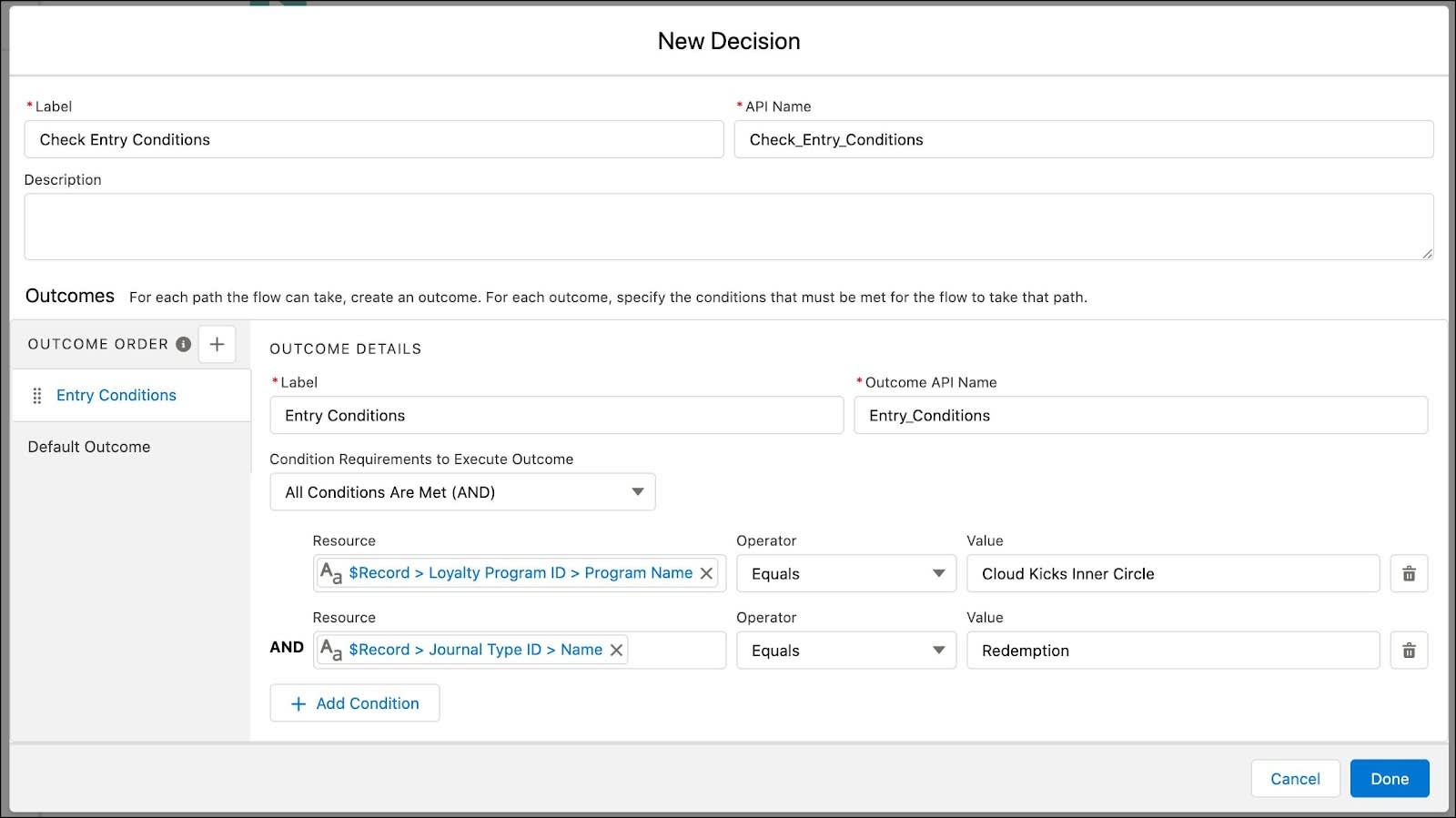Click the decision Label input field
Screen dimensions: 1456x818
[374, 139]
